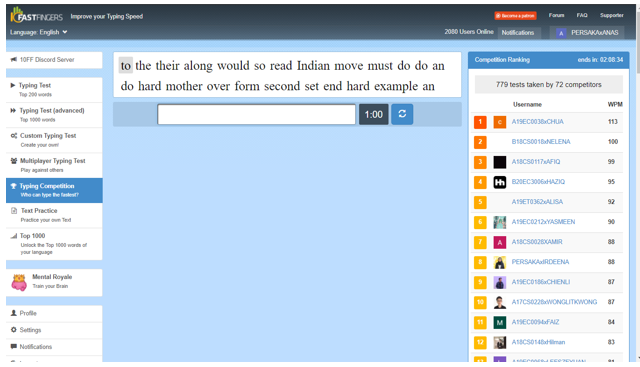
Task: Open A19EC0038xCHUA profile link
Action: pos(538,122)
